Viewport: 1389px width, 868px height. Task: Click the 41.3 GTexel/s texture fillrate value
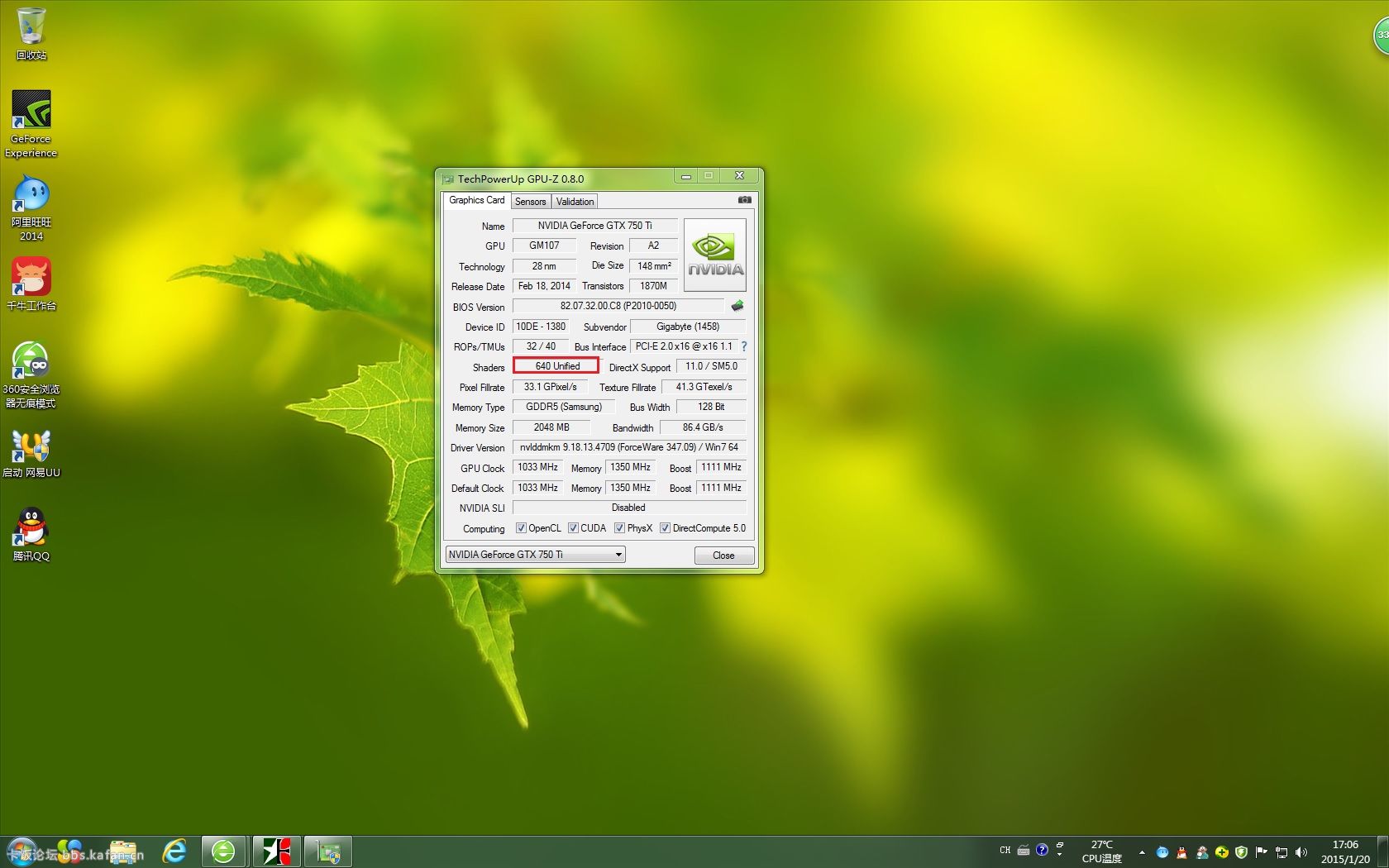(x=704, y=387)
